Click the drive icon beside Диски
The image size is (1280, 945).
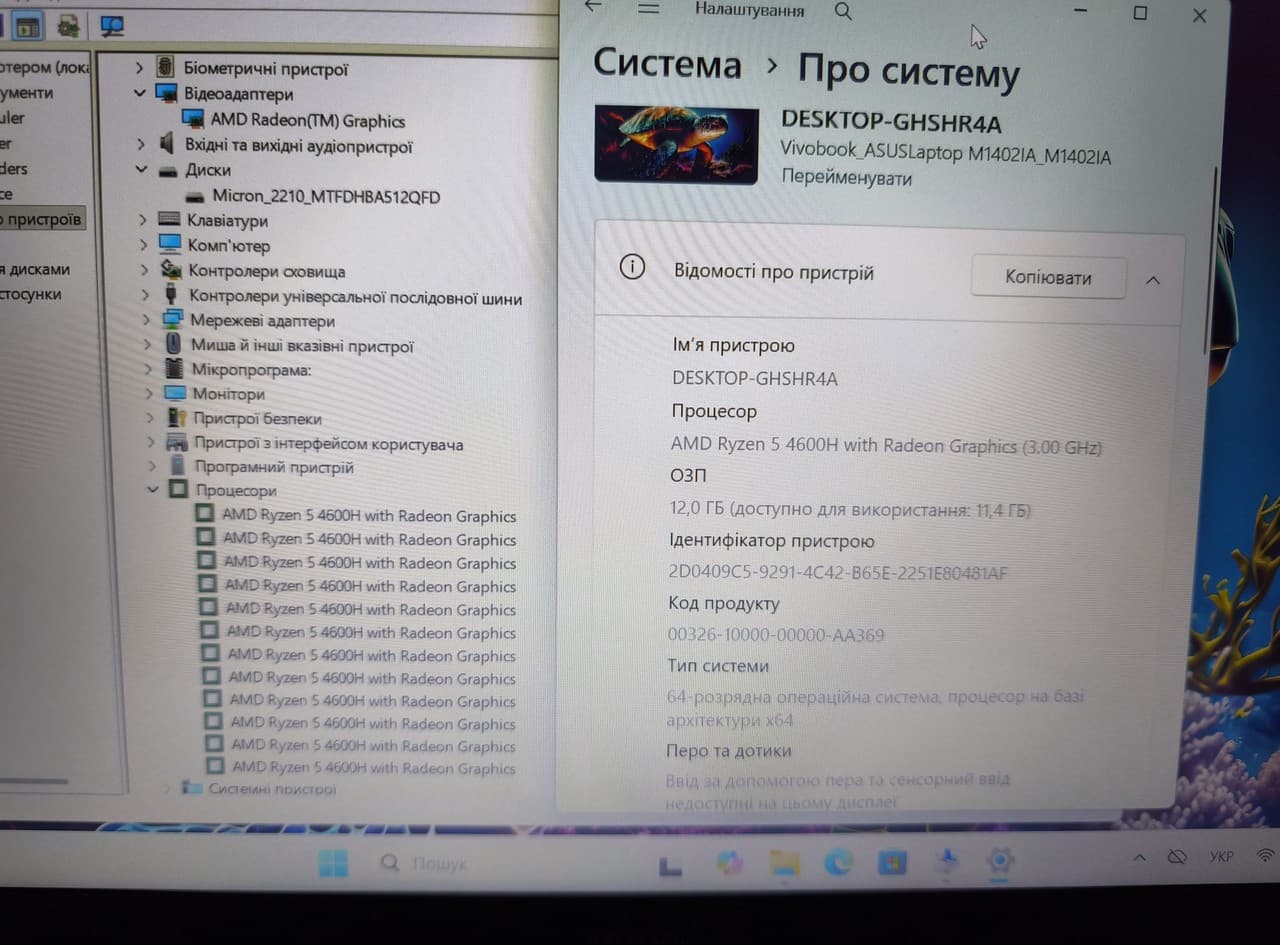click(x=168, y=171)
